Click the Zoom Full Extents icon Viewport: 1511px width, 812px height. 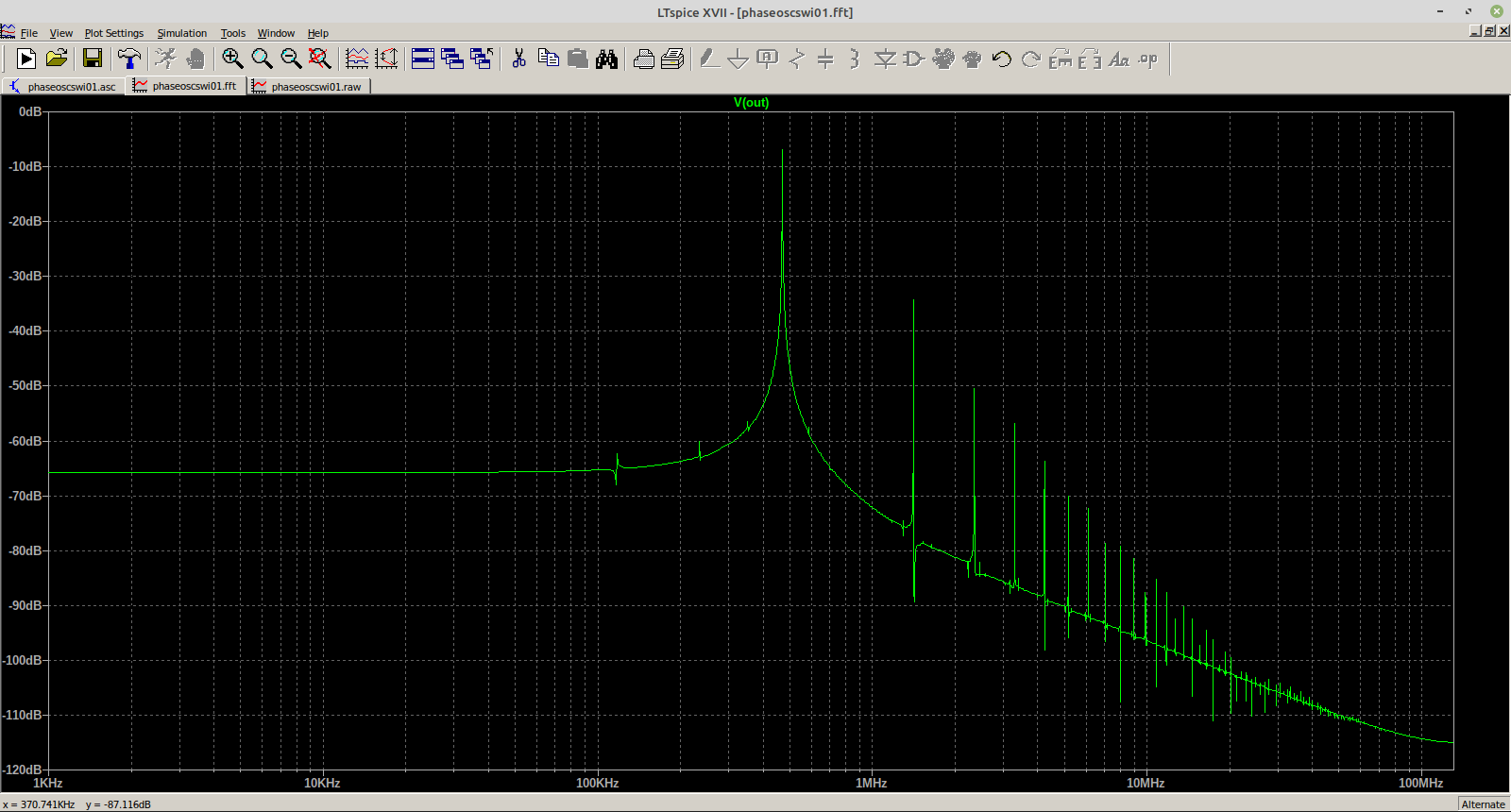320,59
